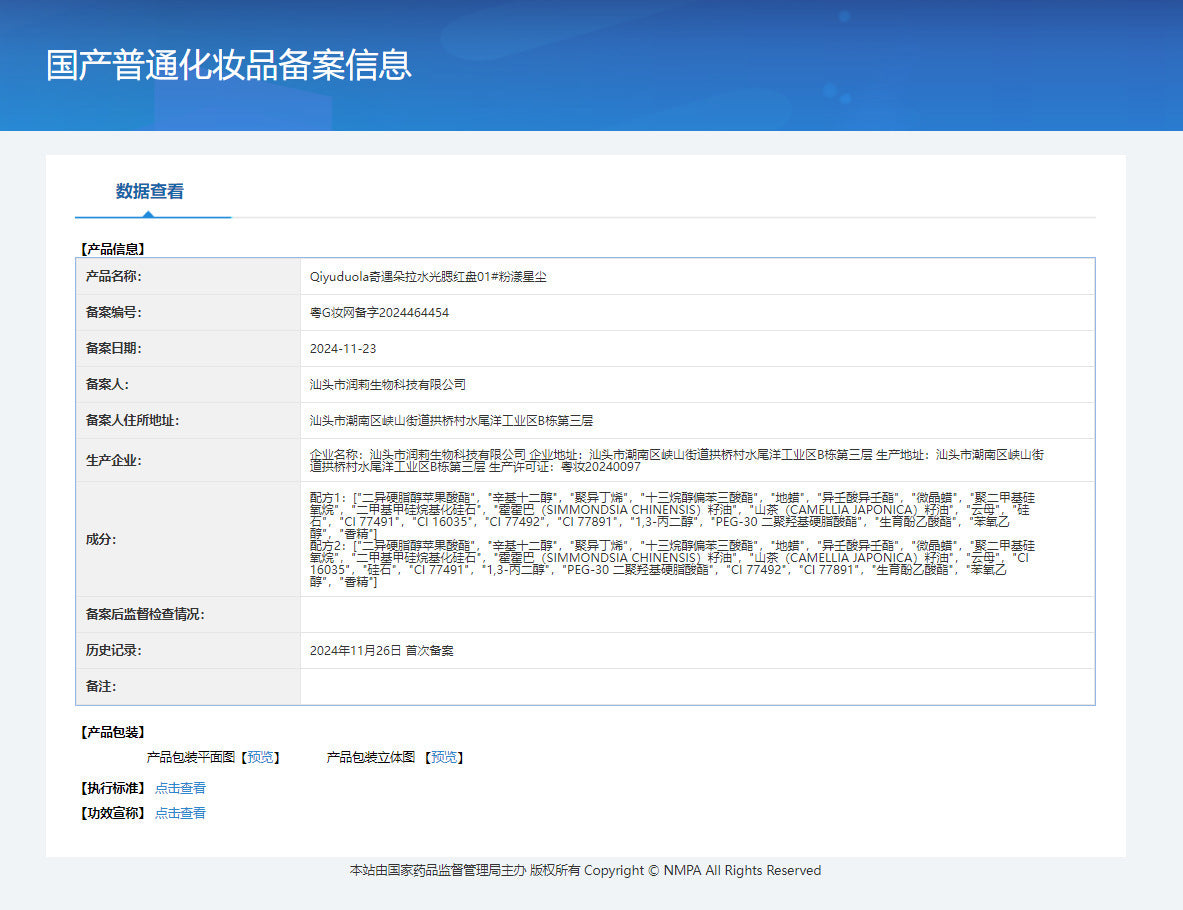Image resolution: width=1183 pixels, height=910 pixels.
Task: Click 点击查看 next to 功效宣称
Action: pos(180,813)
